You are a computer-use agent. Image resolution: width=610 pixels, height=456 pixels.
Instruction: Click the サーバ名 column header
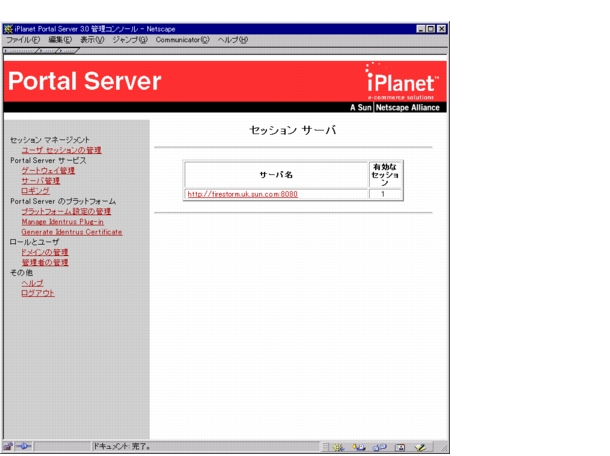pyautogui.click(x=276, y=175)
